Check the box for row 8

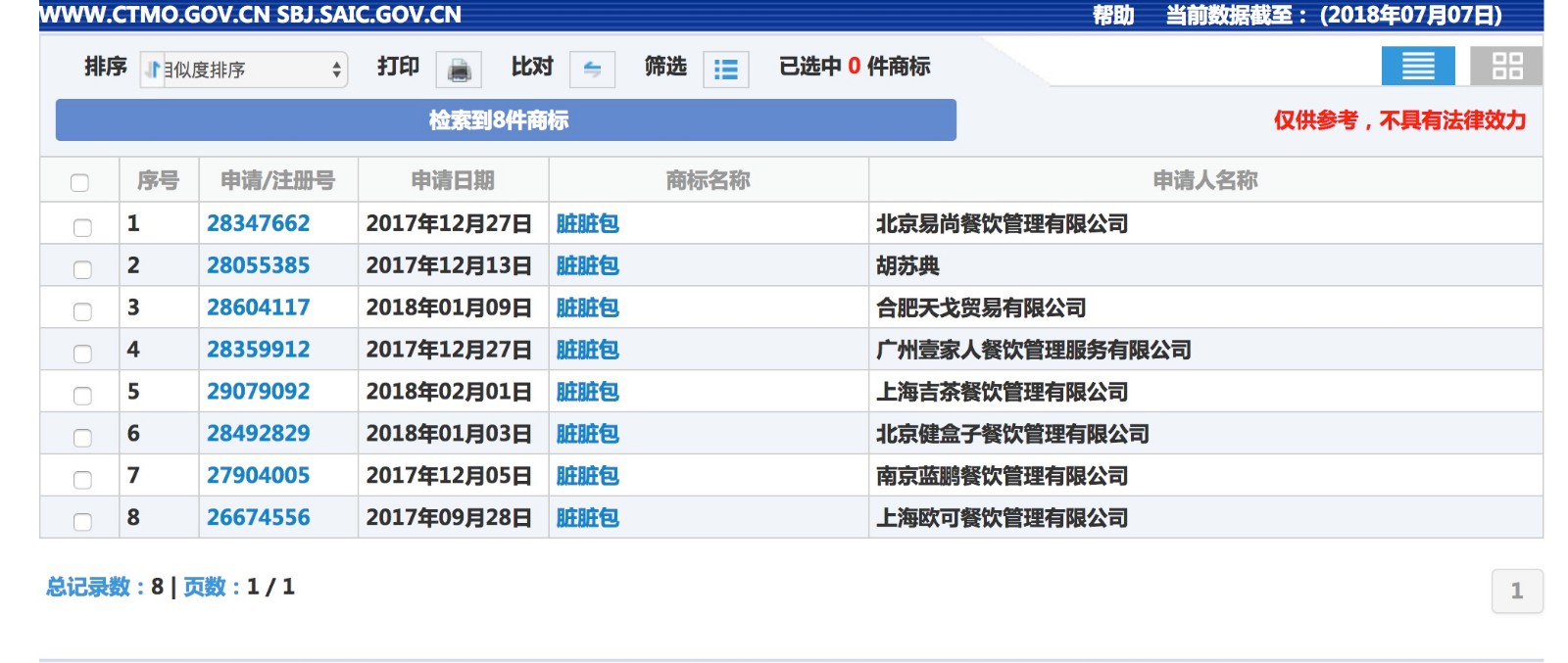[82, 522]
